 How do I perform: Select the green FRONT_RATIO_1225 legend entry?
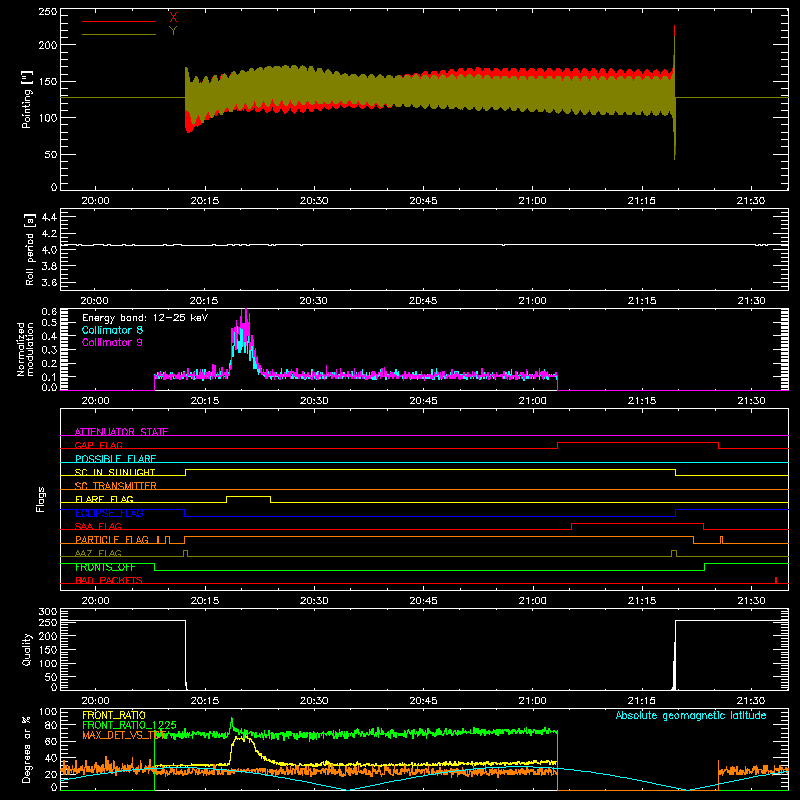129,724
